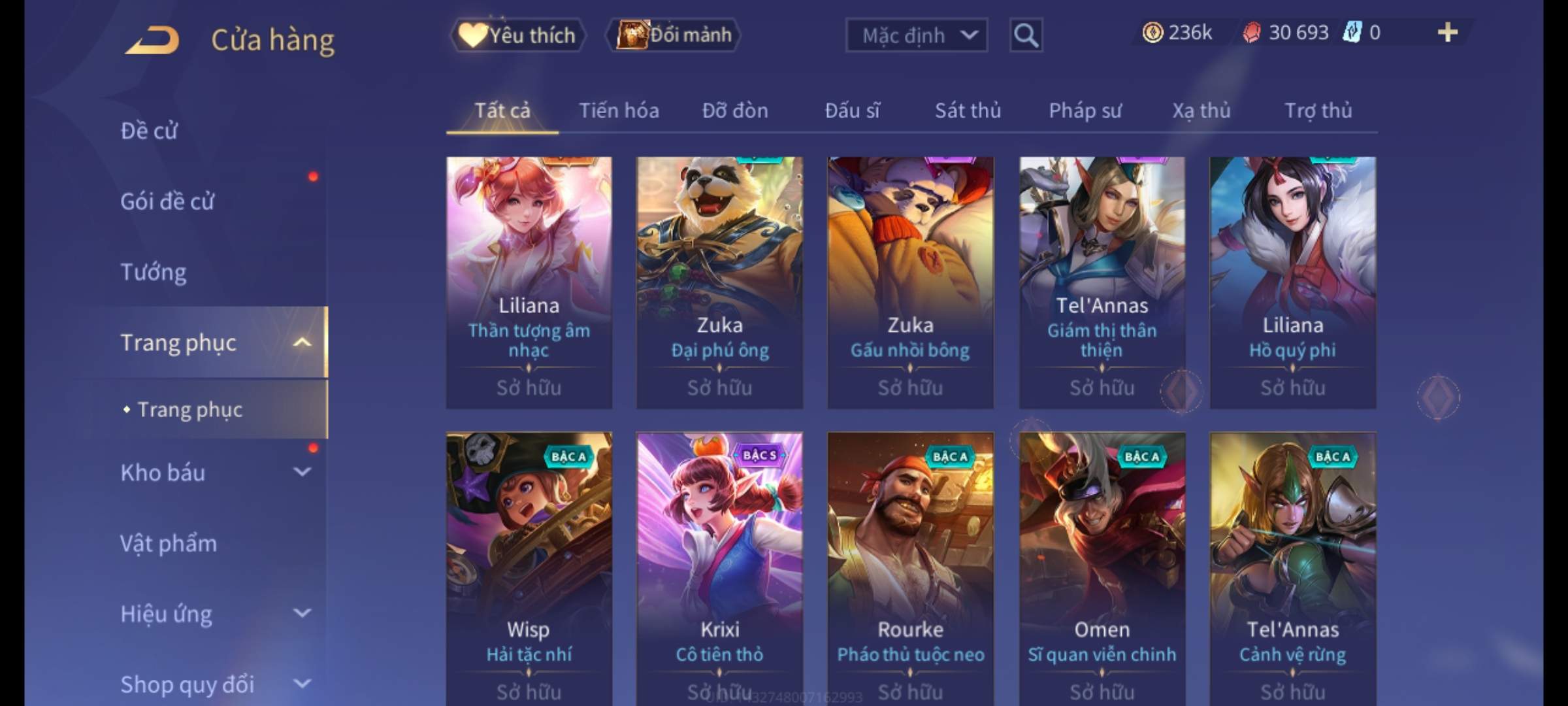Select Krixi Cô tiên thỏ skin card

719,569
